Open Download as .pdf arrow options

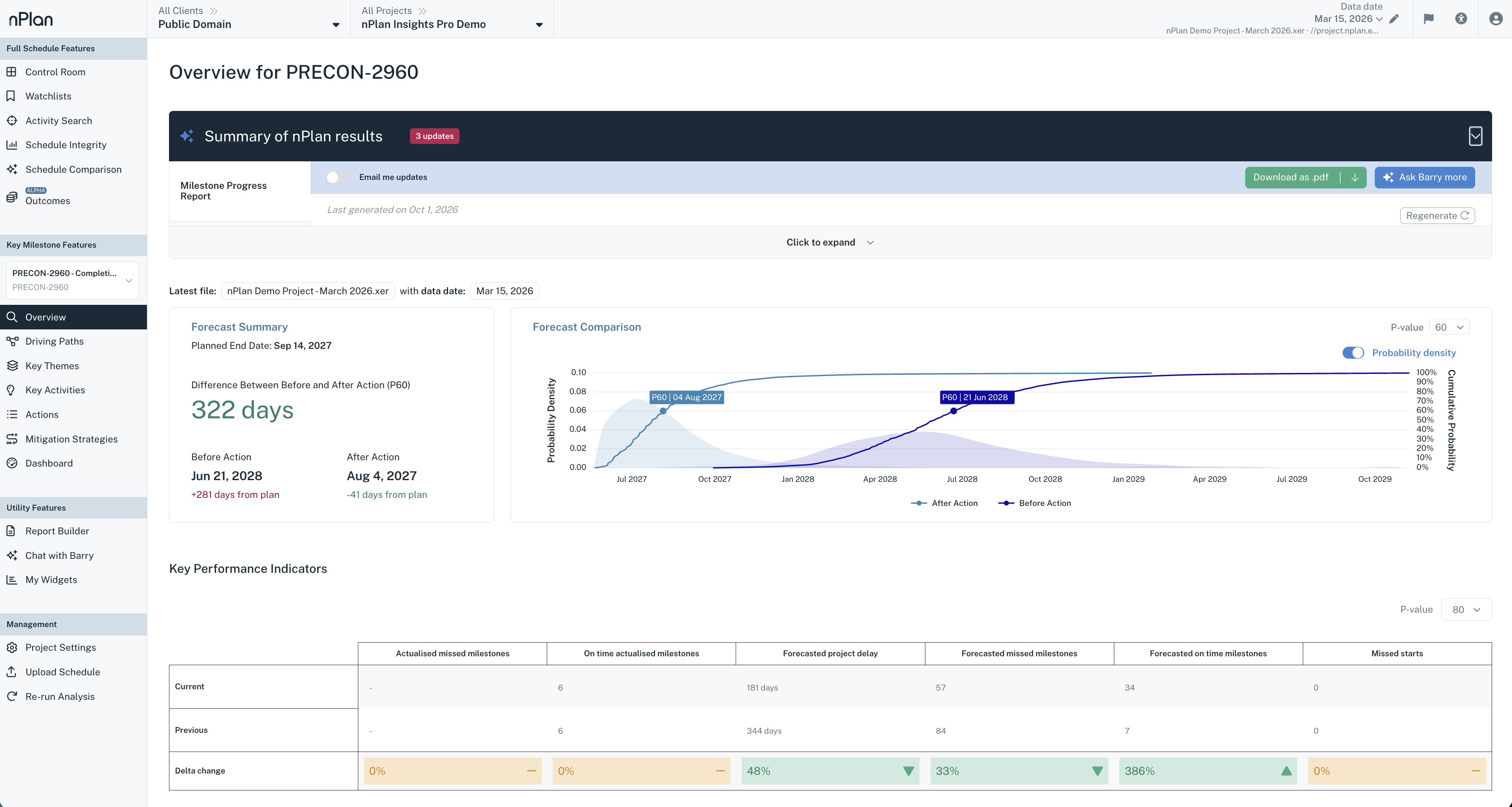pos(1355,177)
